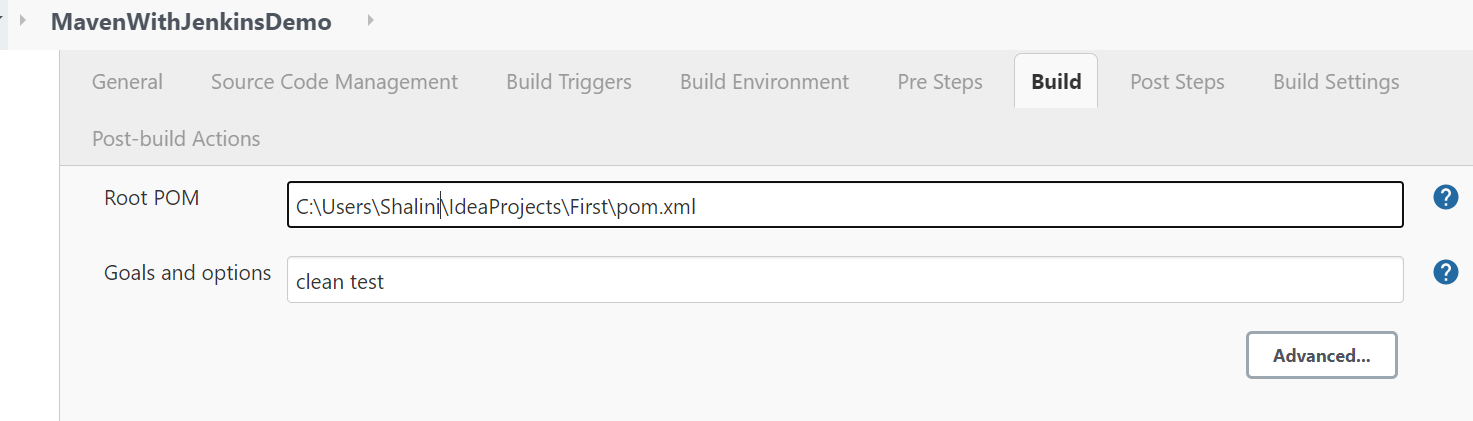Screen dimensions: 1473x421
Task: Open help for Goals and options
Action: click(1445, 272)
